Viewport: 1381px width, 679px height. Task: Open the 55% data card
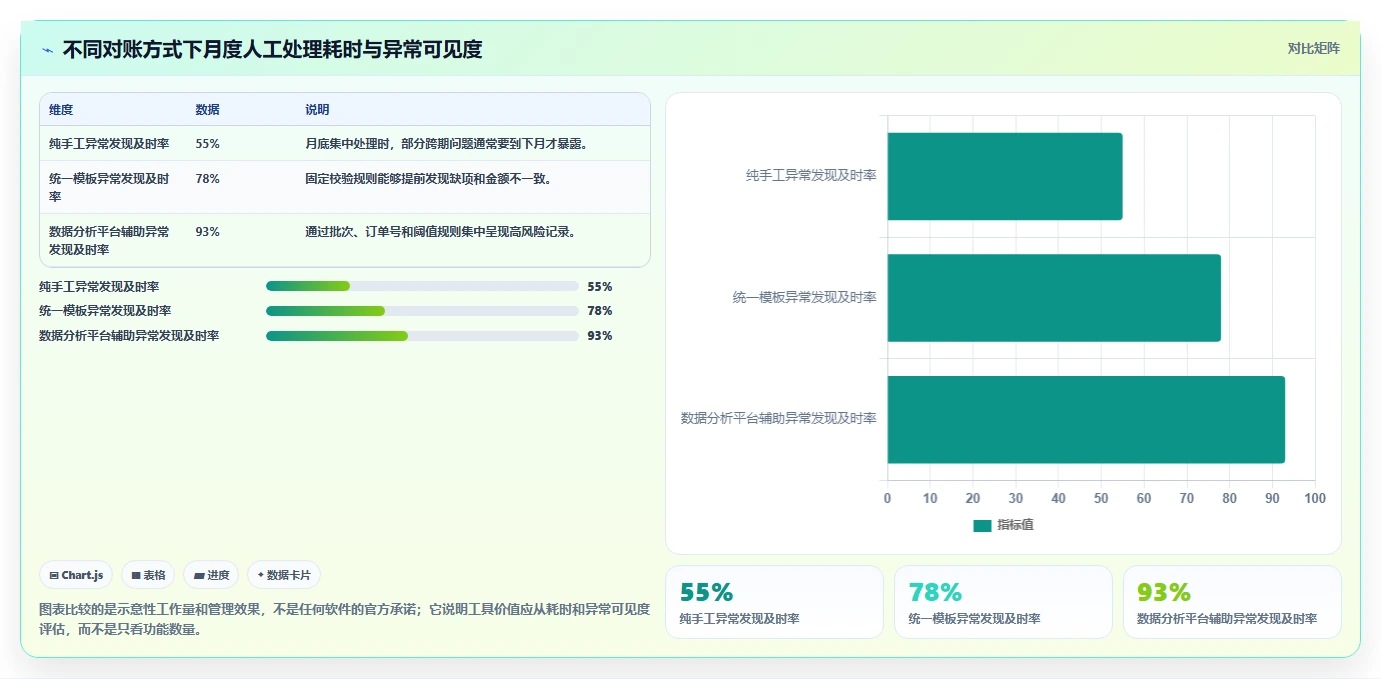click(774, 602)
